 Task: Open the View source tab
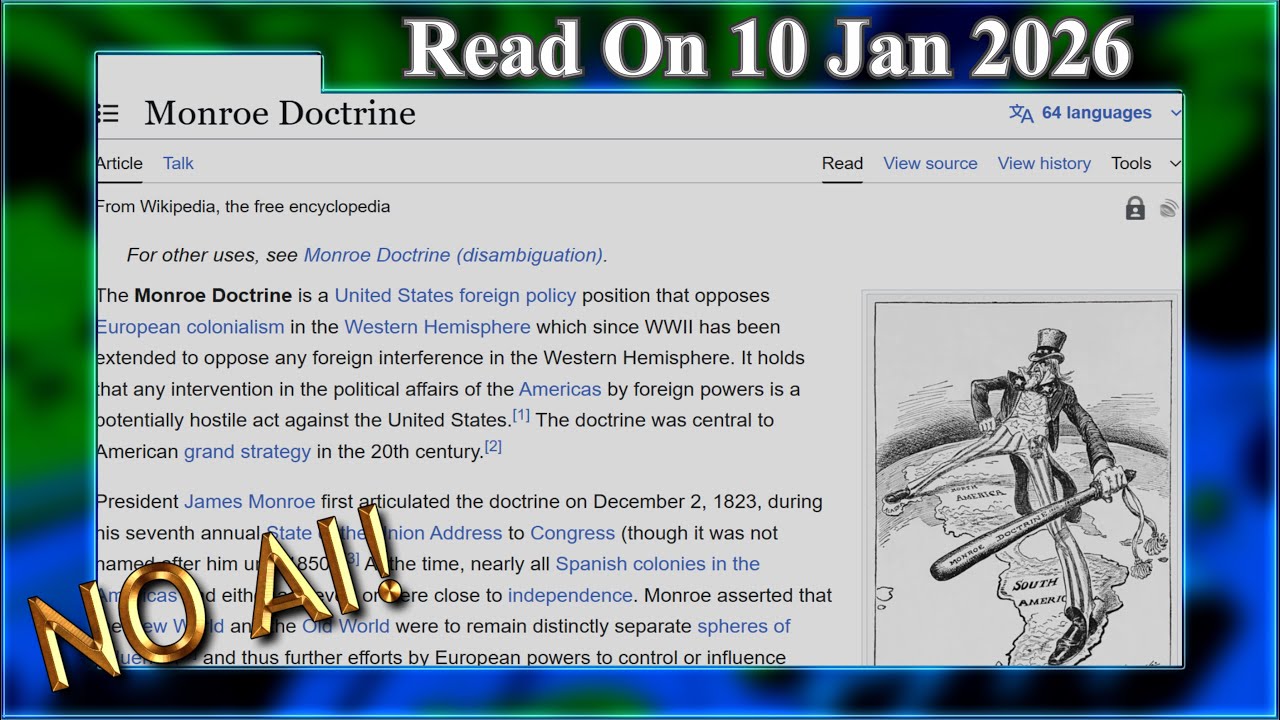click(x=930, y=163)
